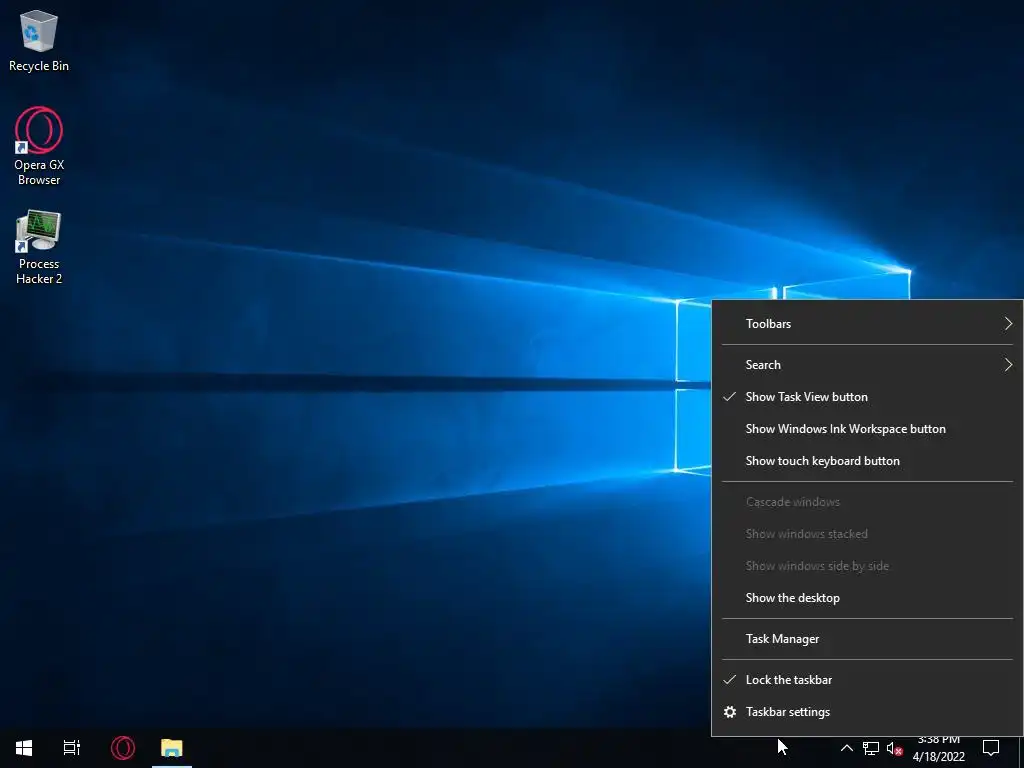Open the taskbar clock showing 4/18/2022
The image size is (1024, 768).
coord(938,748)
